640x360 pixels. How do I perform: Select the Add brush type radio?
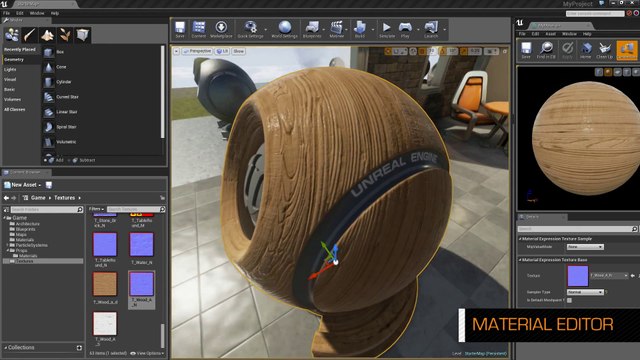point(45,160)
